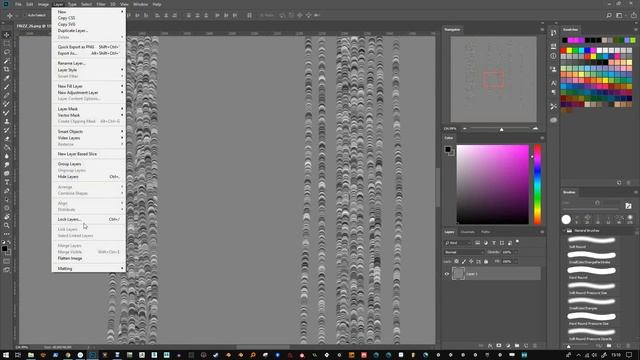This screenshot has width=640, height=360.
Task: Switch to the Channels tab
Action: pyautogui.click(x=467, y=232)
